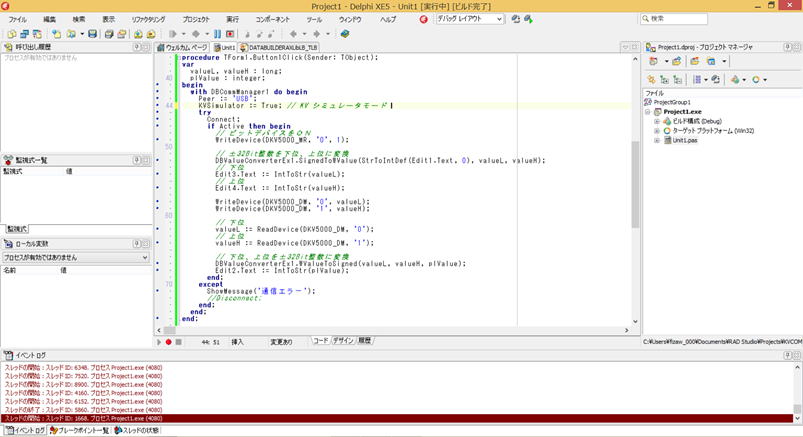Click the Expand all nodes icon in Project Manager
Image resolution: width=803 pixels, height=437 pixels.
[x=665, y=79]
